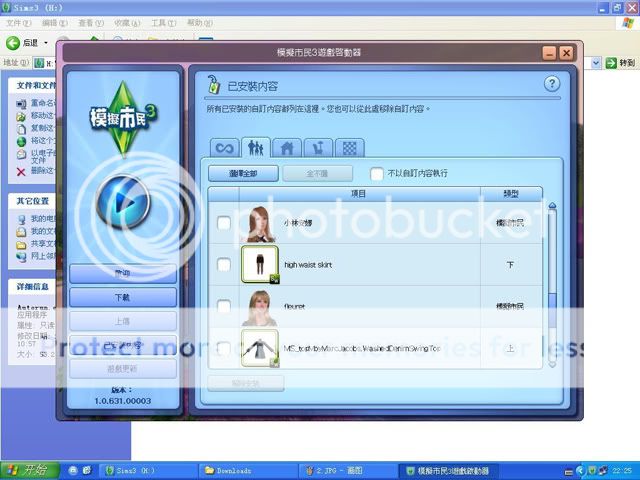The width and height of the screenshot is (640, 480).
Task: Switch to 2.JPG paint taskbar item
Action: [x=347, y=471]
